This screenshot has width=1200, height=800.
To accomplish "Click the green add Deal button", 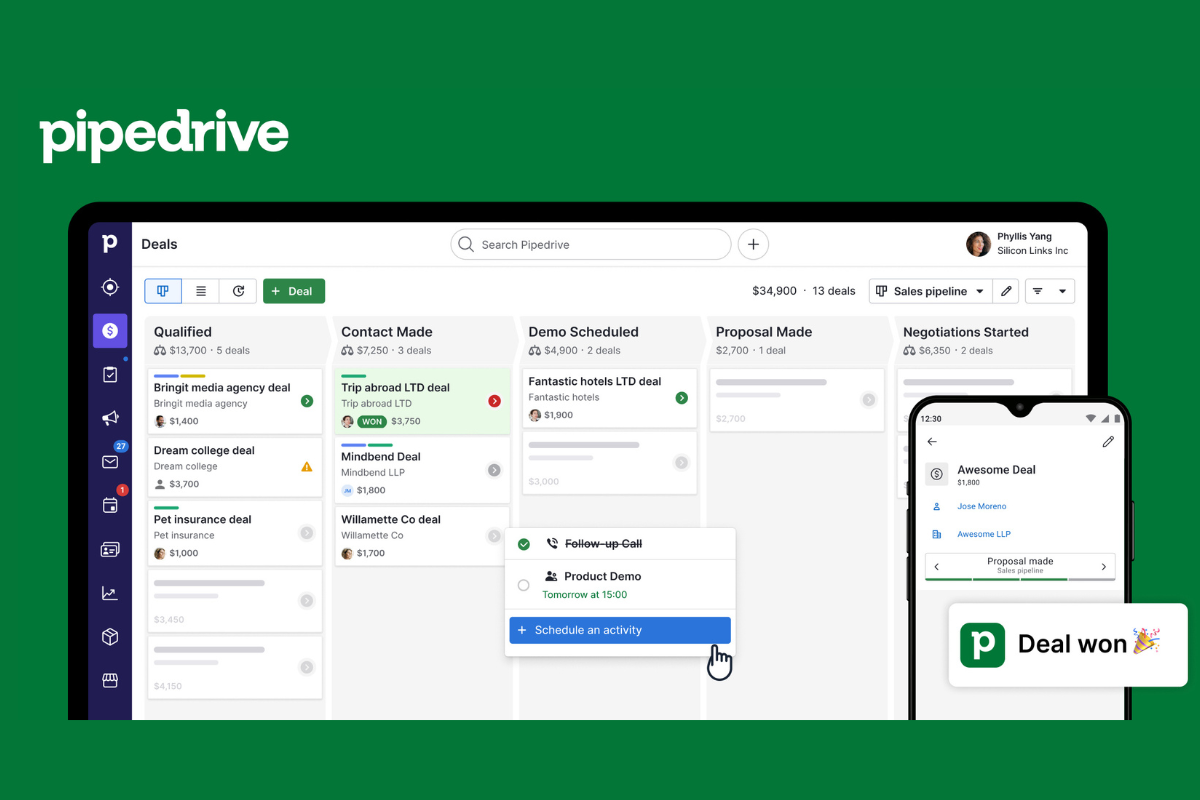I will coord(294,291).
